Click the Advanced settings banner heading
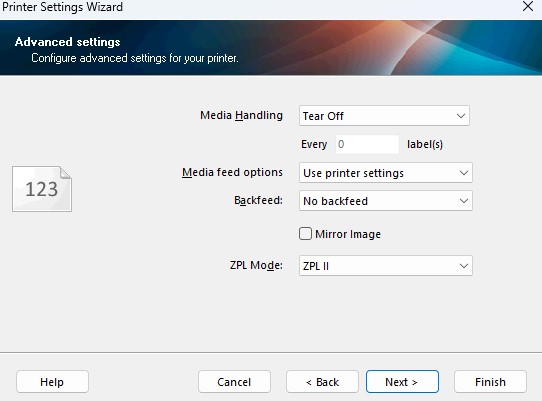Viewport: 542px width, 401px height. 67,42
